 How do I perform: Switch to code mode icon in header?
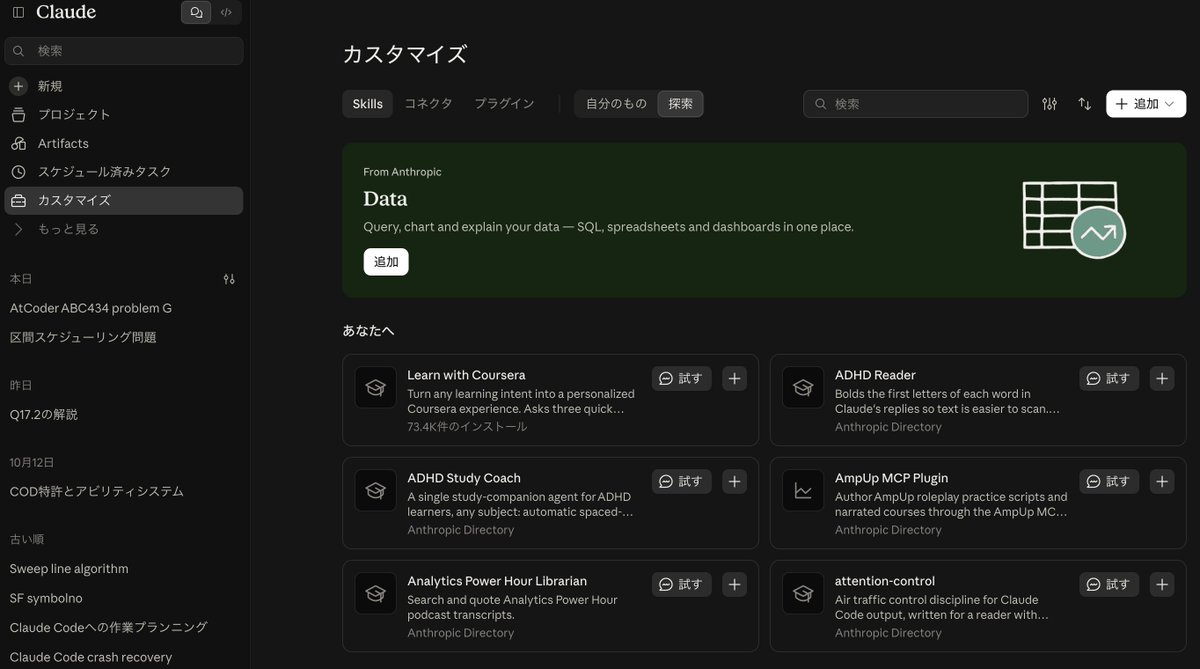pyautogui.click(x=226, y=12)
